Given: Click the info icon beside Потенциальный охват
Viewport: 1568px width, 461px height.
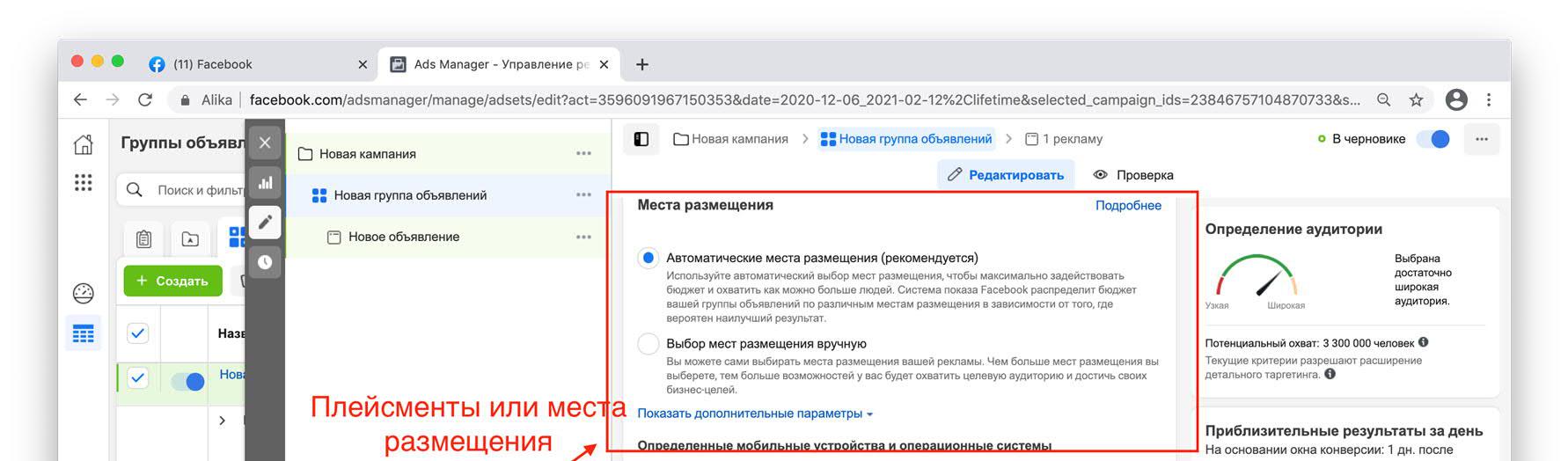Looking at the screenshot, I should 1424,342.
